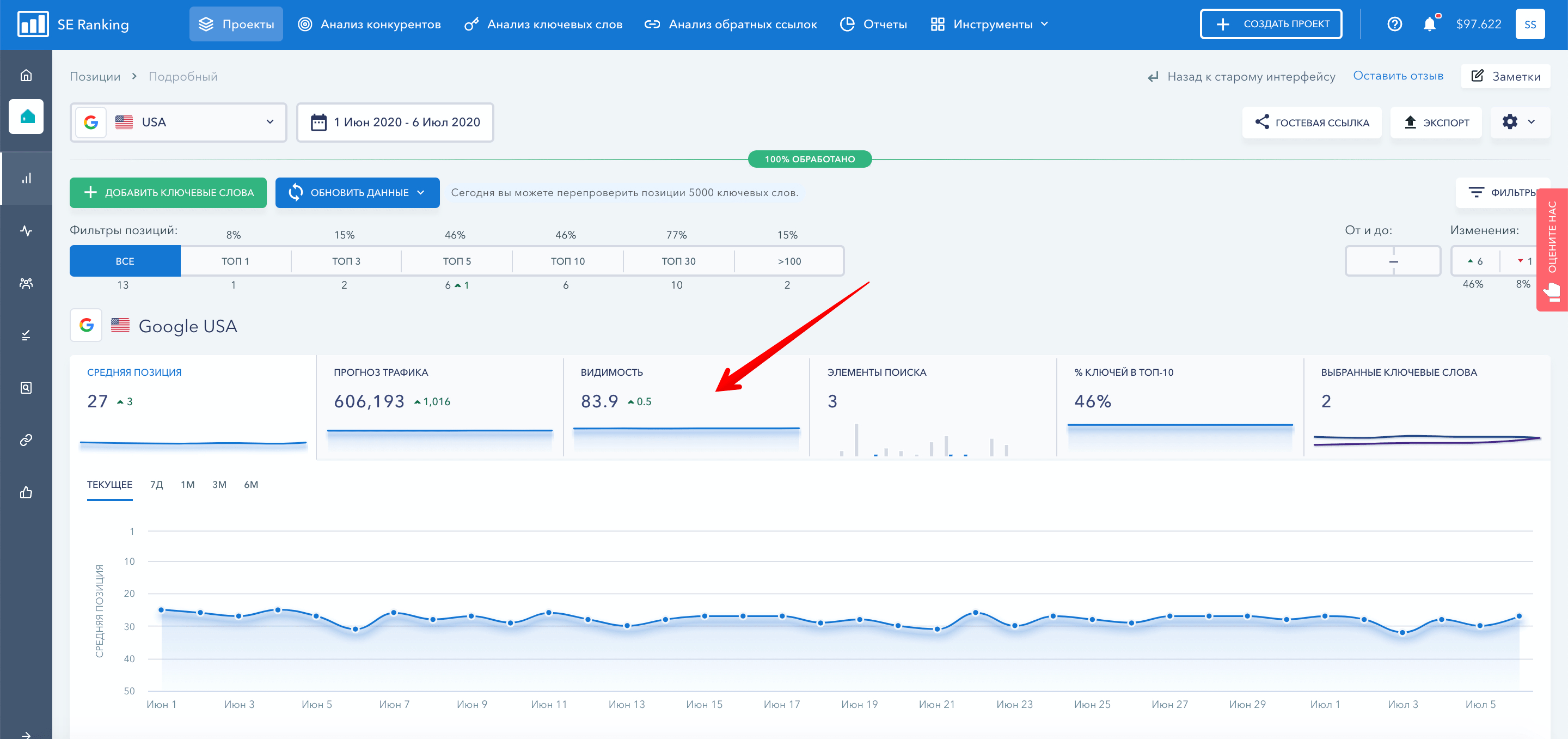Open the USA search engine dropdown
The height and width of the screenshot is (739, 1568).
[179, 123]
